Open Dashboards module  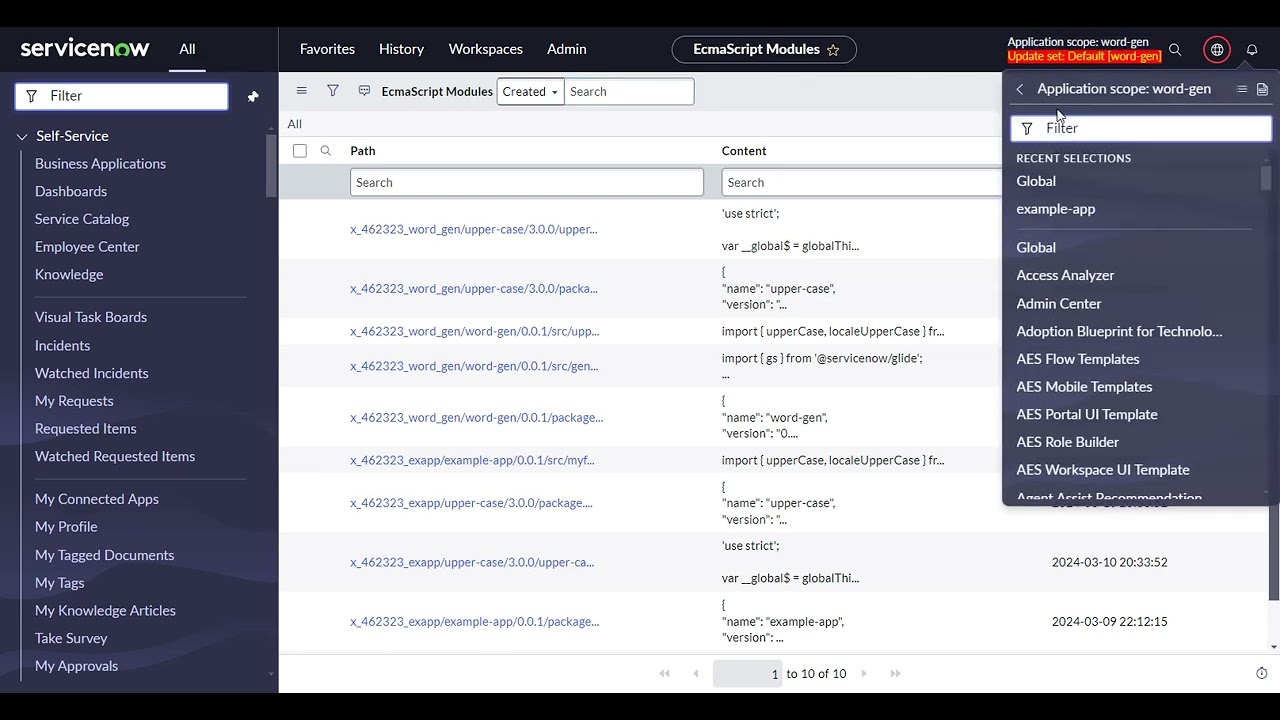pyautogui.click(x=71, y=192)
